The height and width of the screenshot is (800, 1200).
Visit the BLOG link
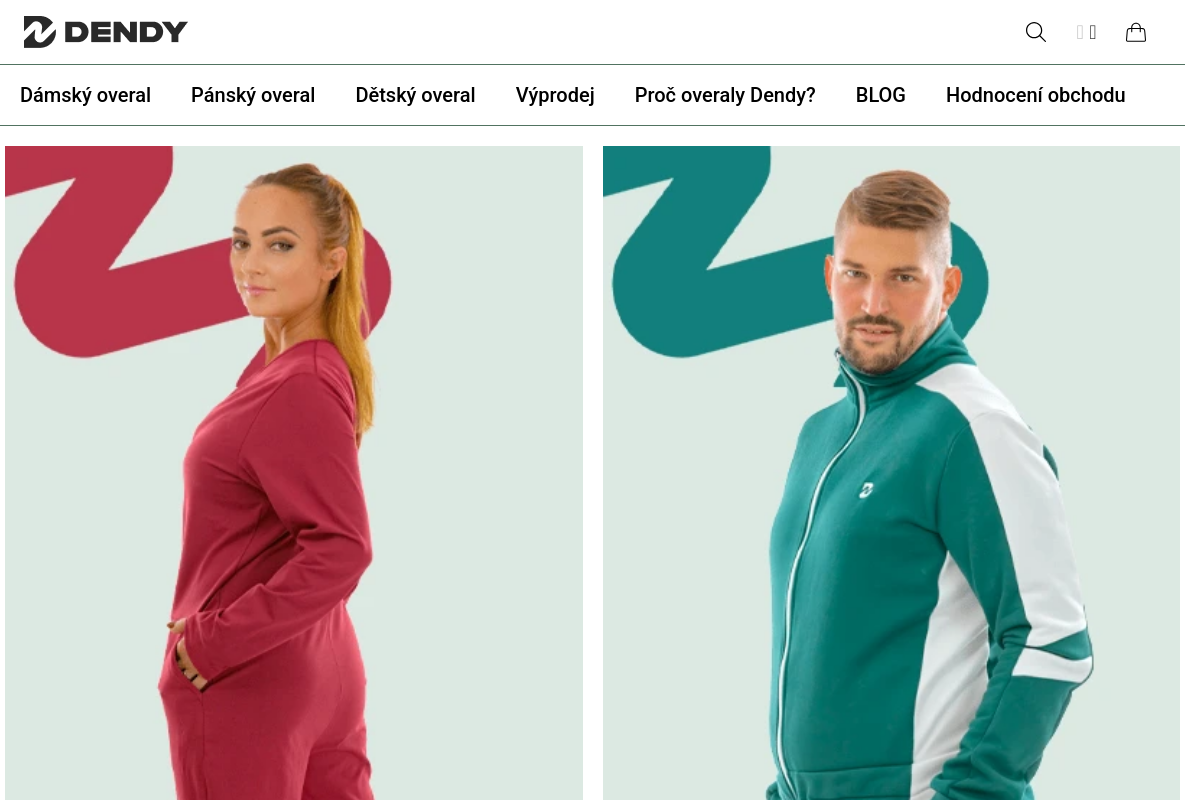coord(881,95)
